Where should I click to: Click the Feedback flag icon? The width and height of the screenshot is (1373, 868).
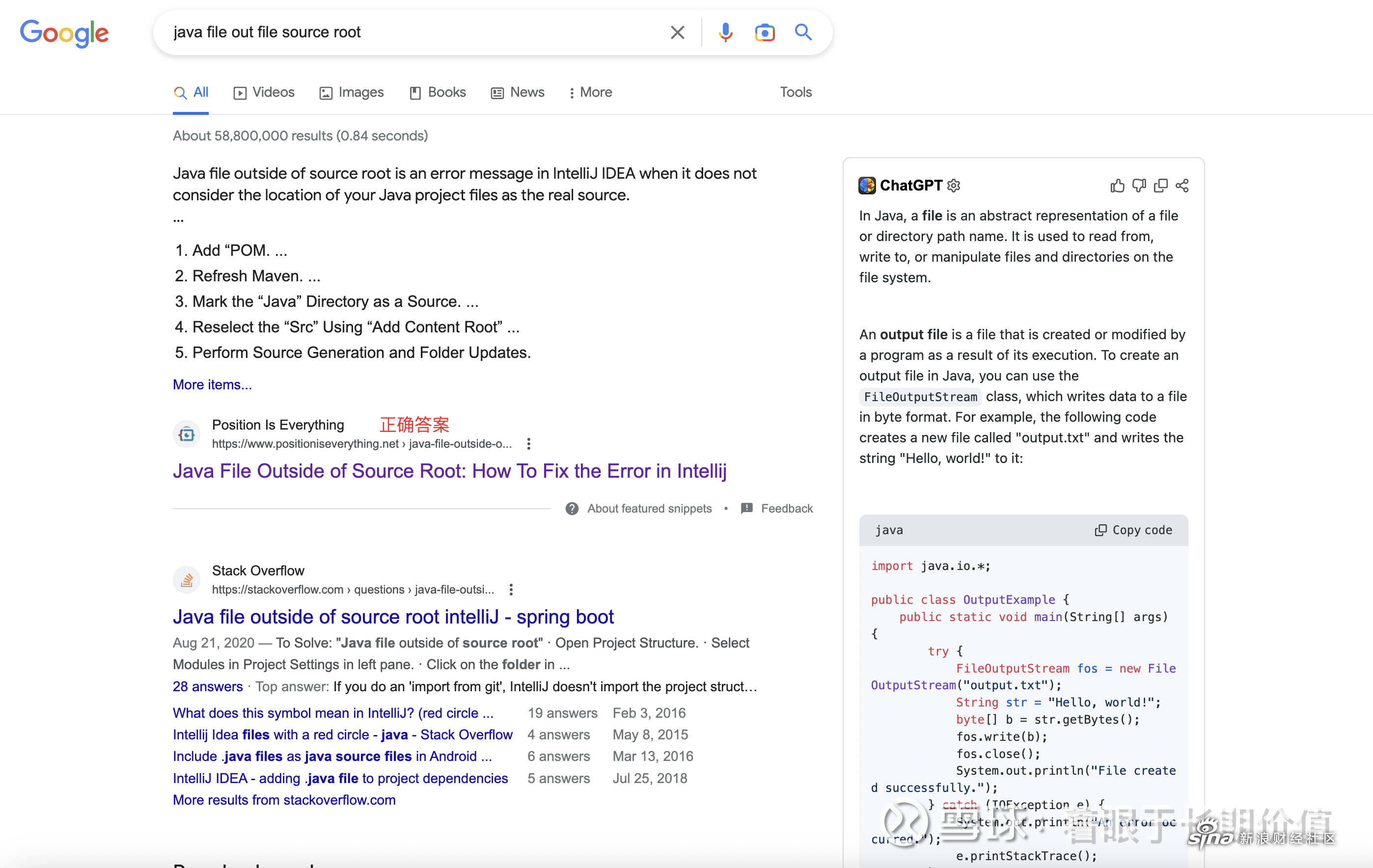pyautogui.click(x=747, y=508)
